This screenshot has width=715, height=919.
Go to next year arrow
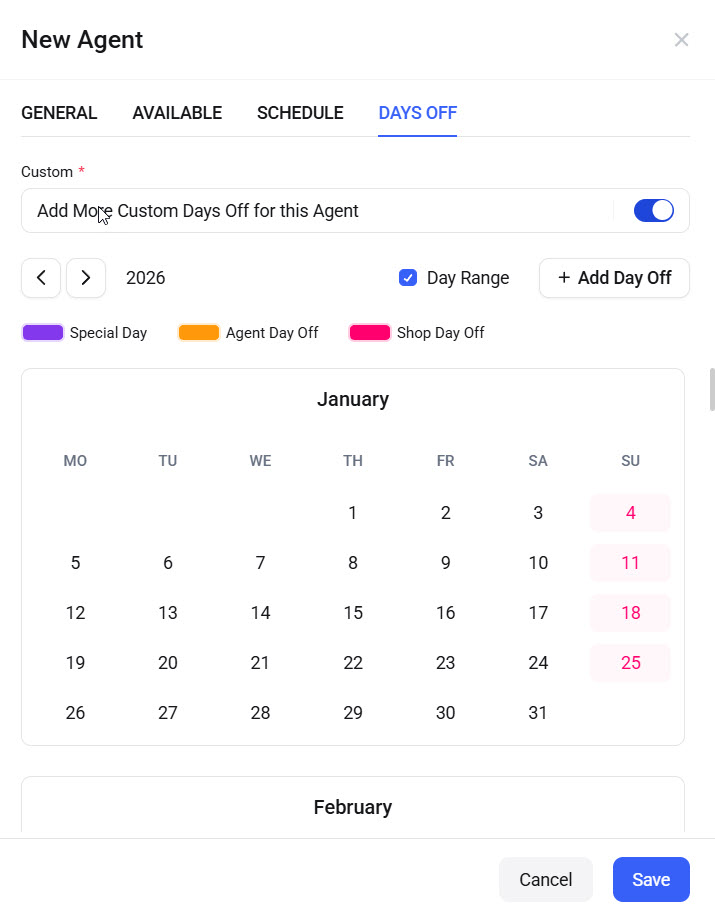coord(86,278)
